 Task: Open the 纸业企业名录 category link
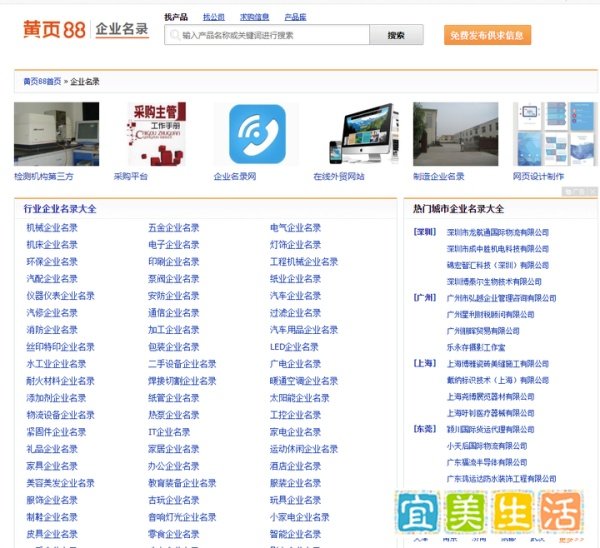click(295, 279)
